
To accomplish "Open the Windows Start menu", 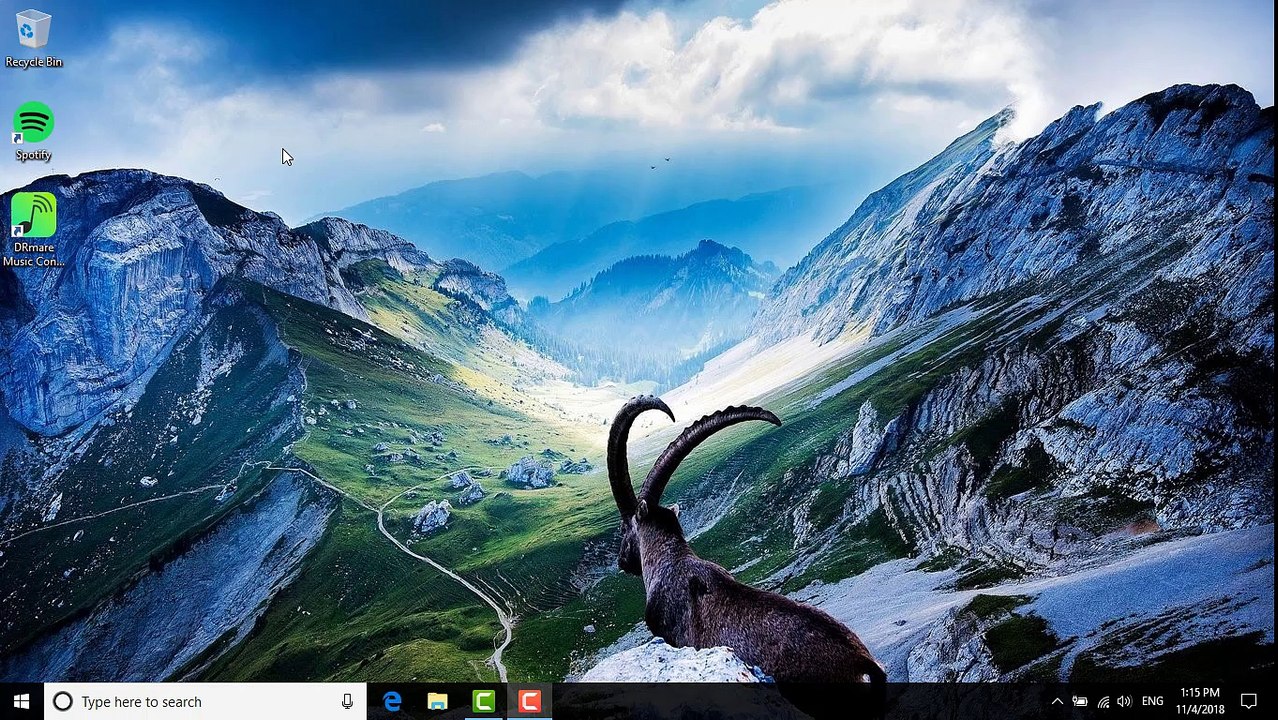I will (x=22, y=702).
